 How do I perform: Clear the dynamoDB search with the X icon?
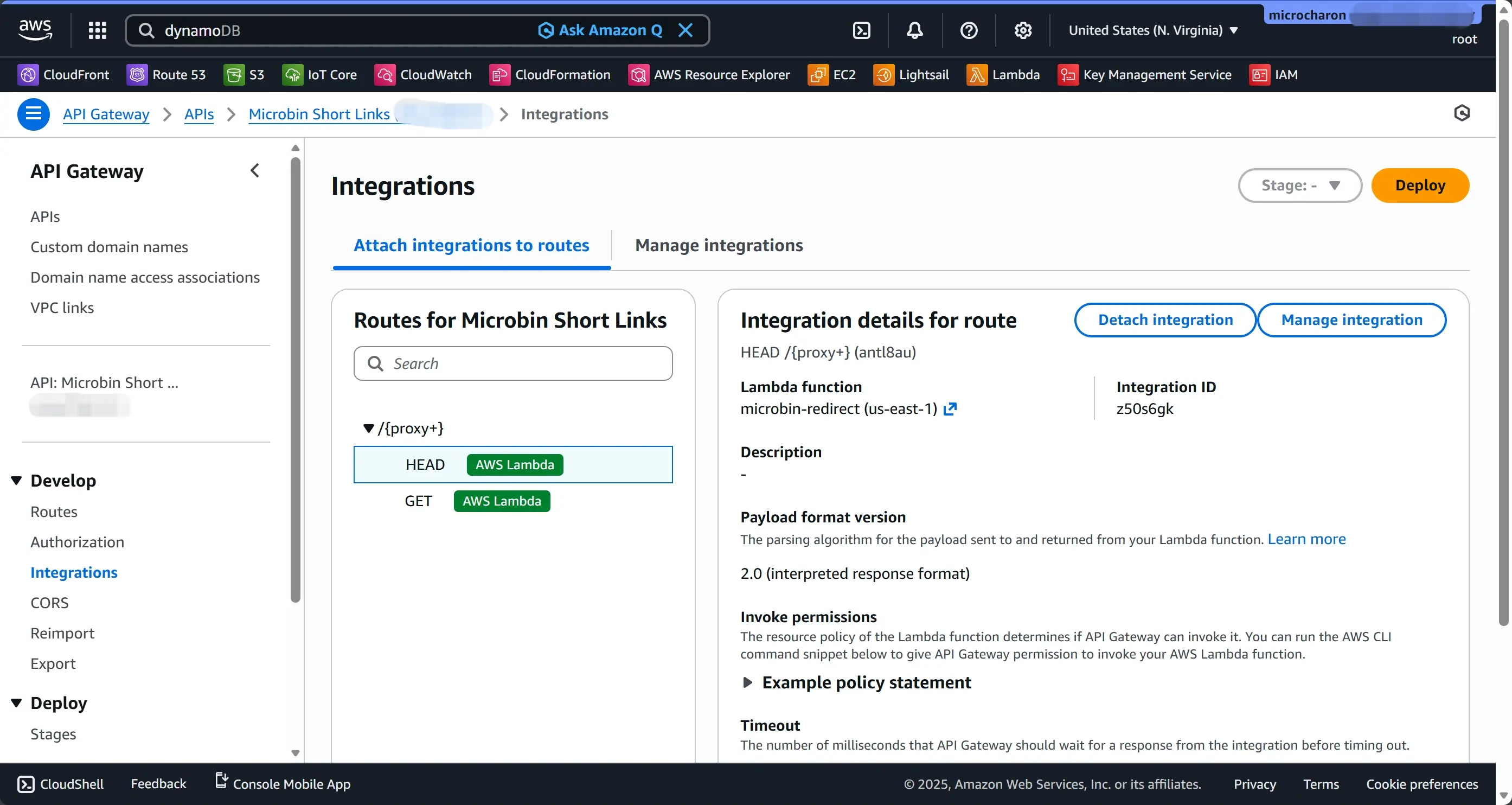point(685,30)
